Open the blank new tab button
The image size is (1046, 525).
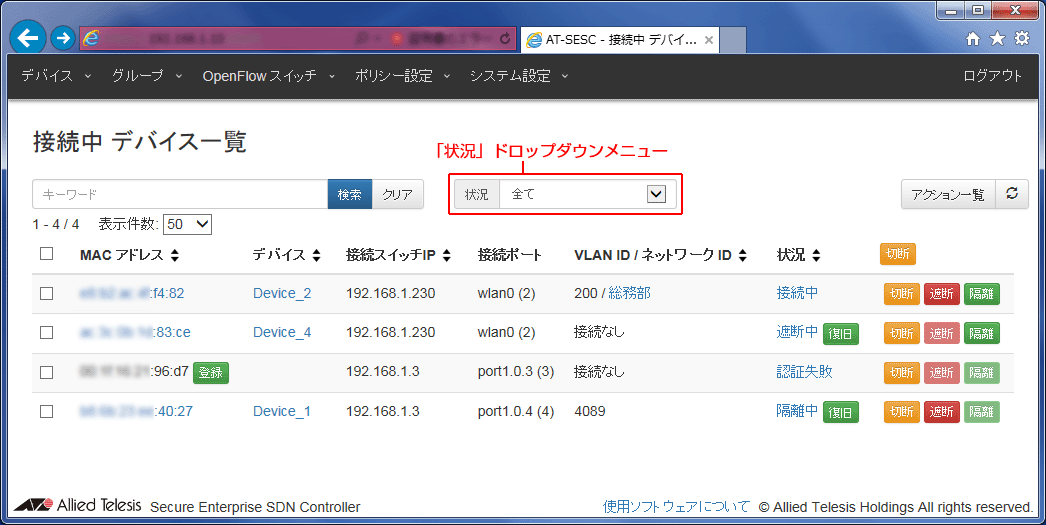coord(733,40)
